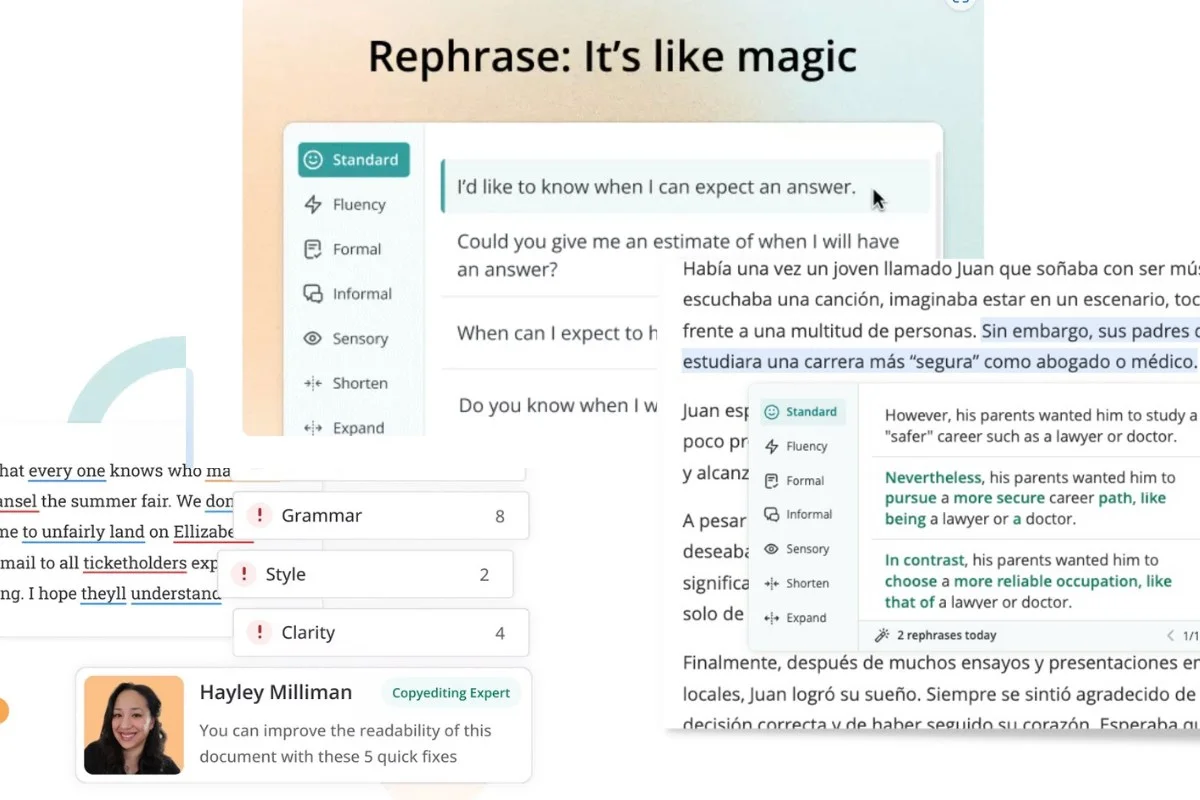The height and width of the screenshot is (800, 1200).
Task: Click the previous-page chevron next to 1/1
Action: [1171, 635]
